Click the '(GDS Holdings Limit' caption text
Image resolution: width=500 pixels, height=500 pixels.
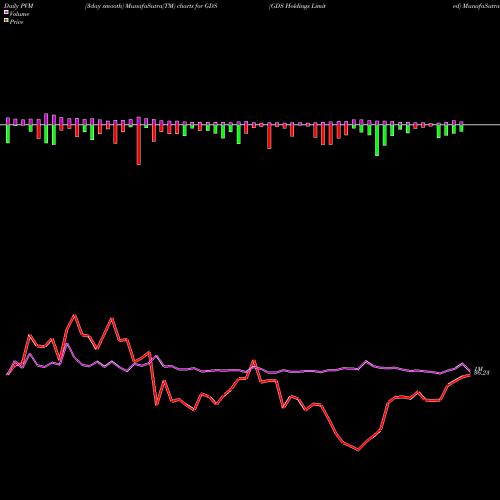297,6
